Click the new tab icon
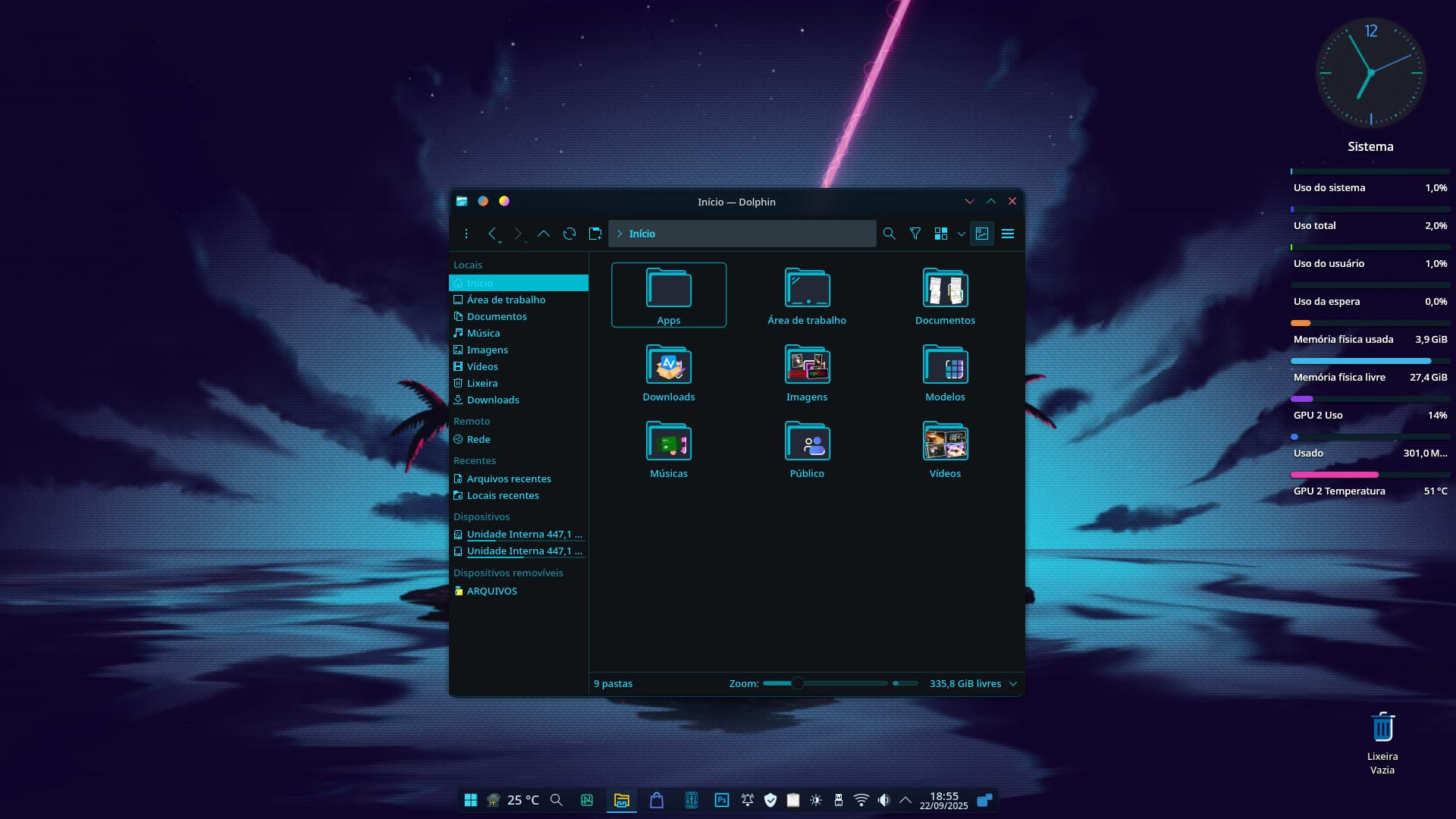This screenshot has width=1456, height=819. pos(595,234)
